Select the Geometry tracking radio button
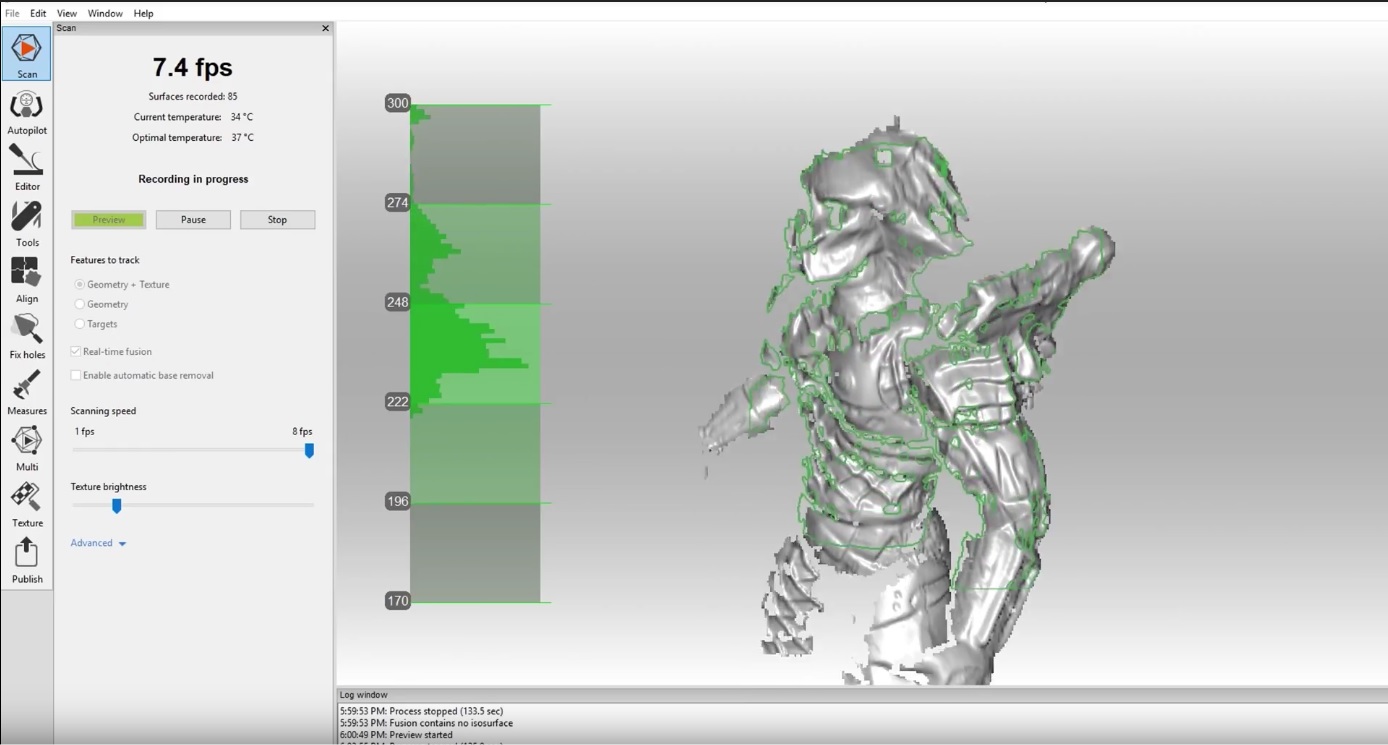Image resolution: width=1388 pixels, height=745 pixels. pyautogui.click(x=80, y=304)
